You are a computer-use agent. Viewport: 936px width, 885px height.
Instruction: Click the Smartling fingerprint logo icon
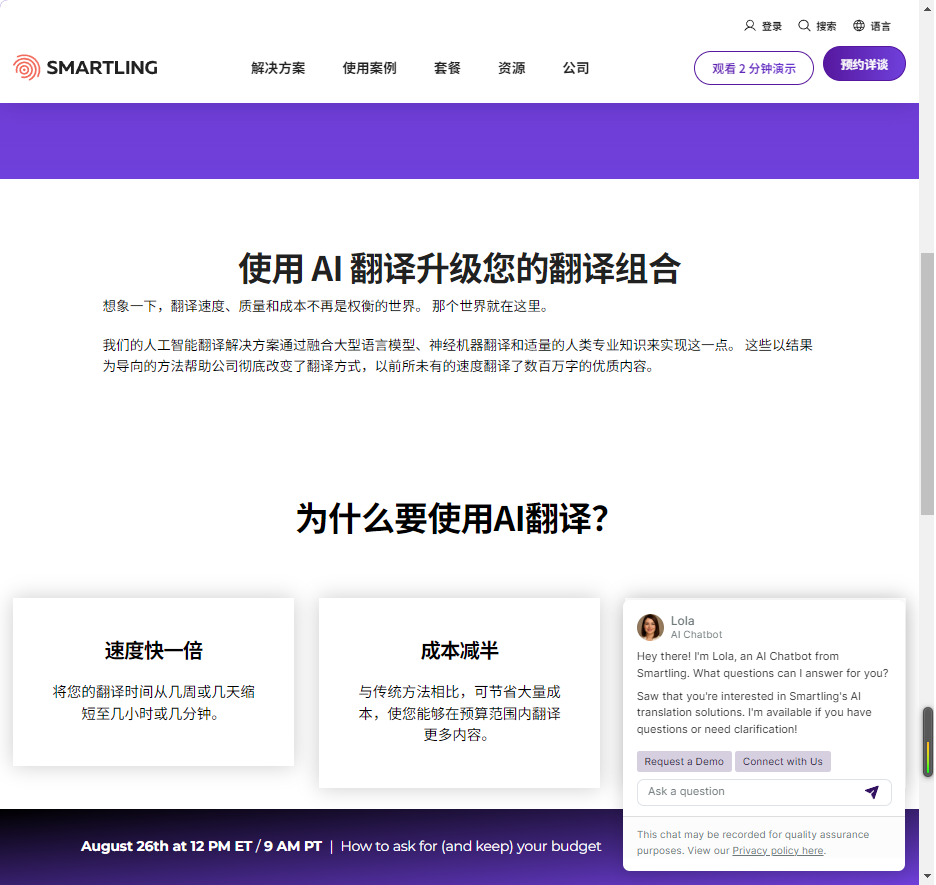pyautogui.click(x=26, y=67)
